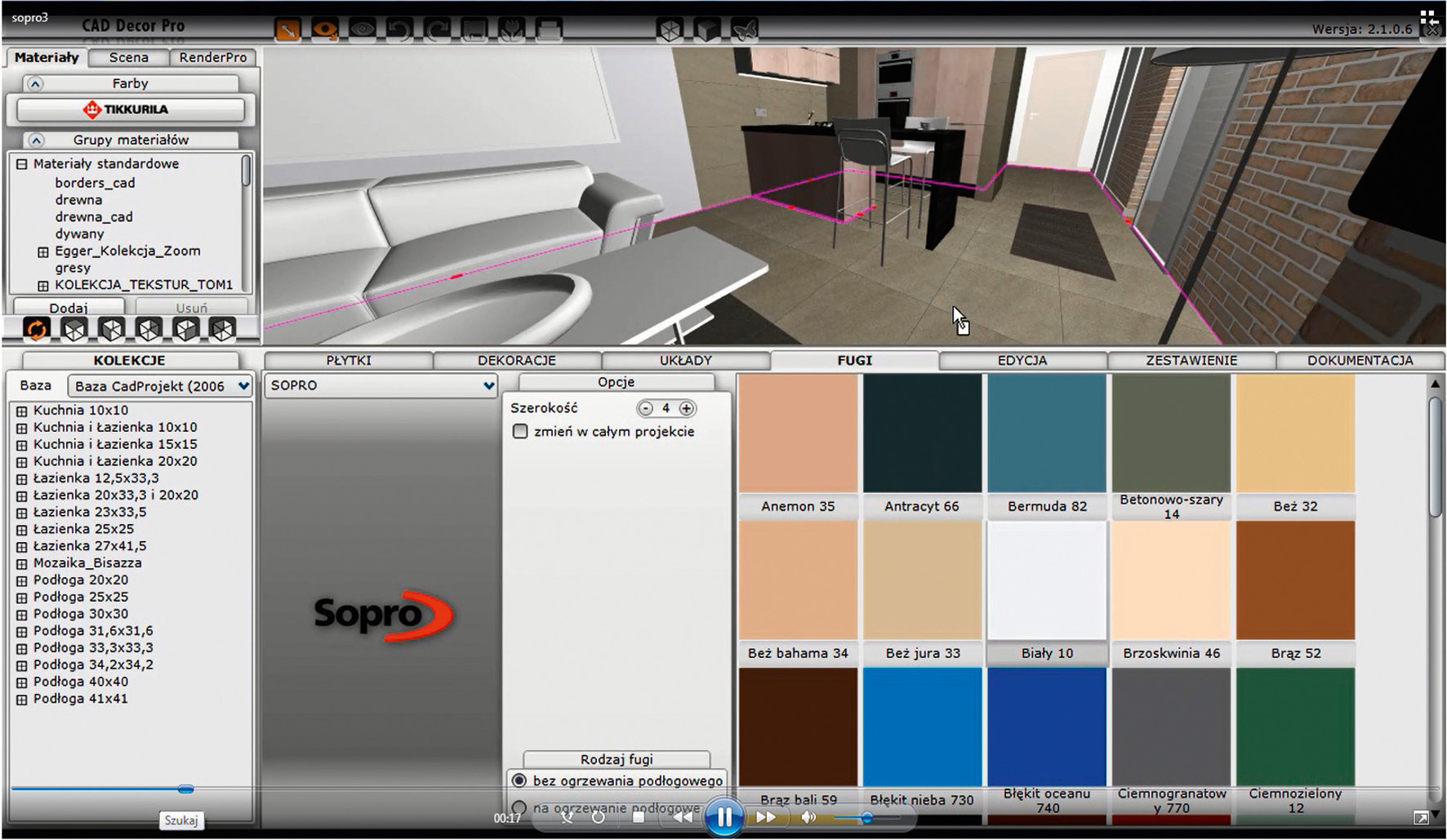This screenshot has width=1447, height=840.
Task: Click the screen capture frame icon
Action: [474, 29]
